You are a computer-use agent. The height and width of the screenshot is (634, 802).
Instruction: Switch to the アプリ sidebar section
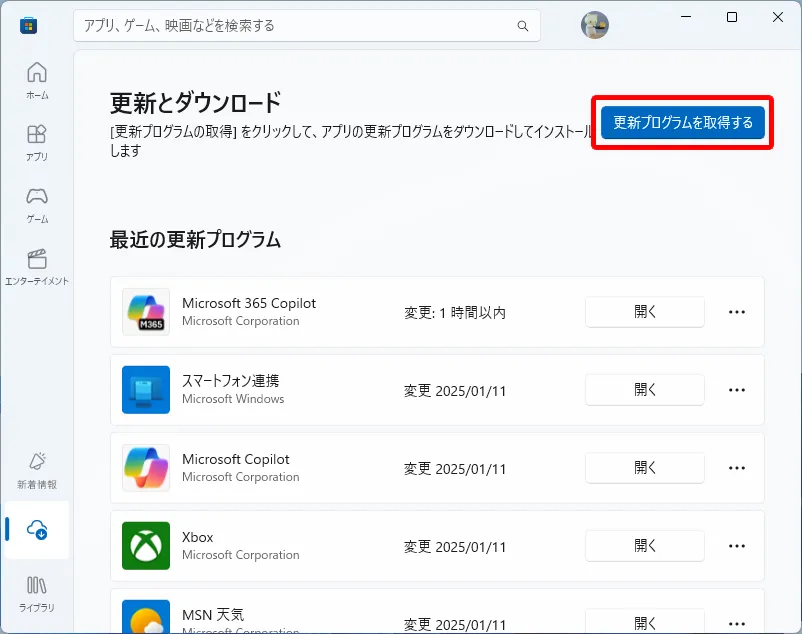[37, 143]
